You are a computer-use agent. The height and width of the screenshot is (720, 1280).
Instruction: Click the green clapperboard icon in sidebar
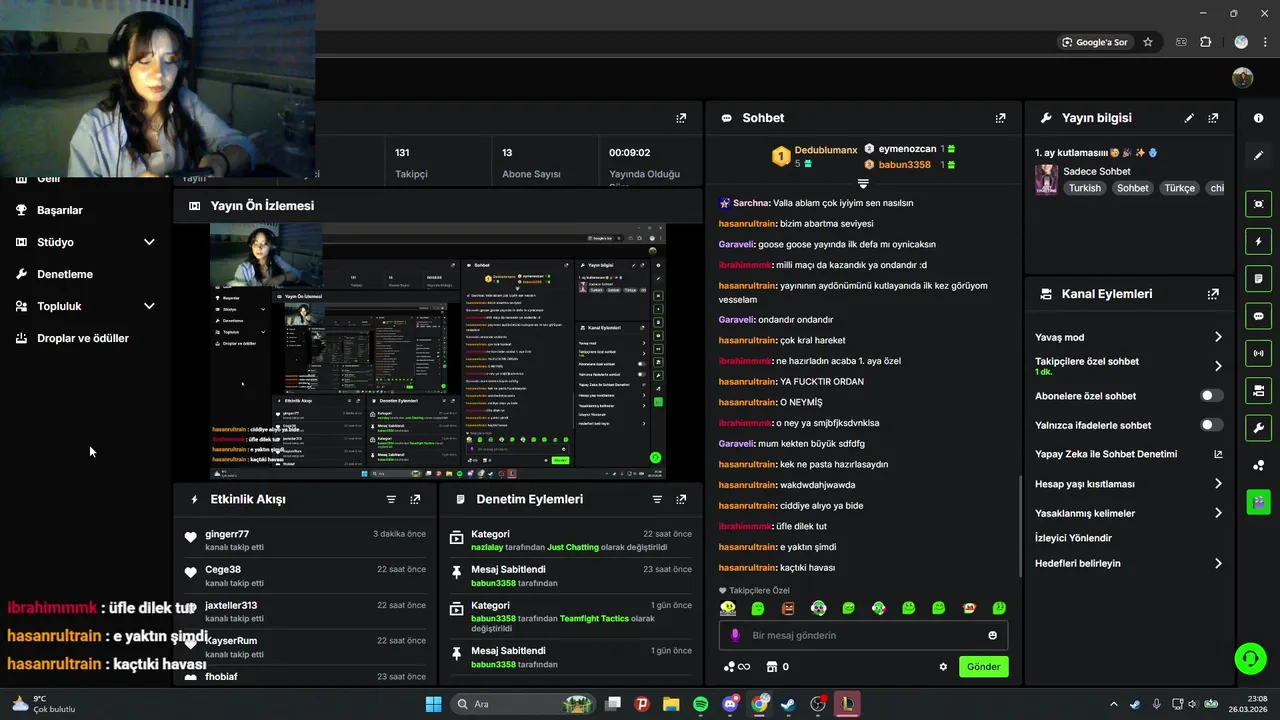pyautogui.click(x=1258, y=501)
